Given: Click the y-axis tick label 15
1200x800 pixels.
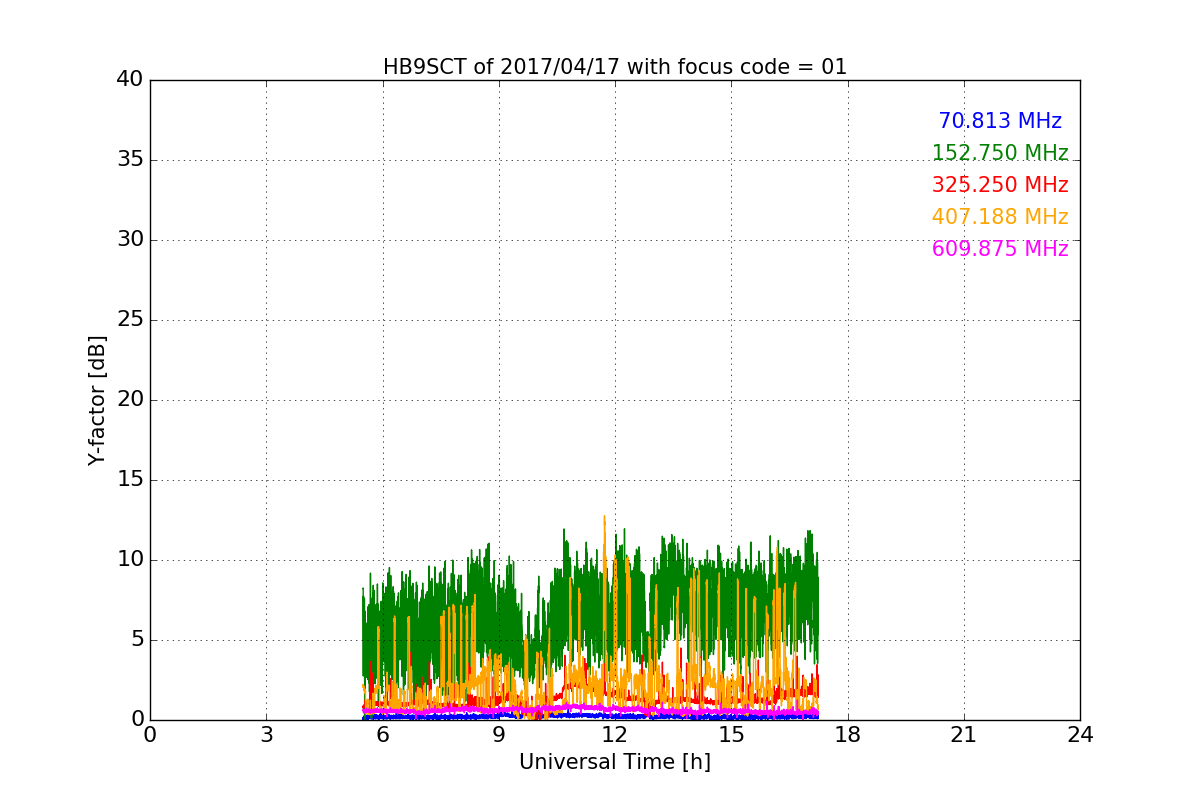Looking at the screenshot, I should [x=130, y=480].
